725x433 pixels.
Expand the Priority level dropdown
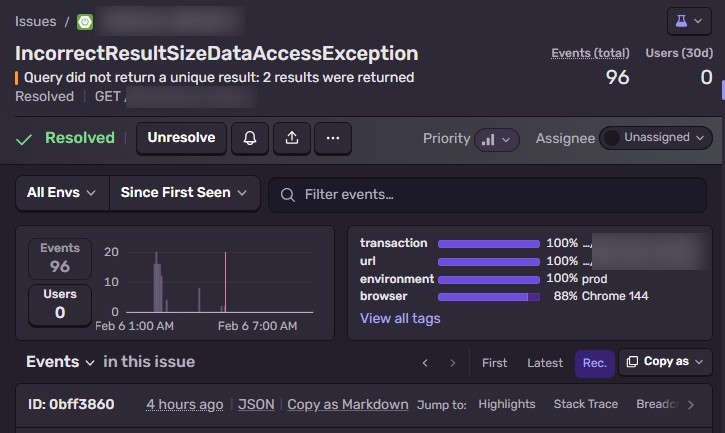[497, 139]
